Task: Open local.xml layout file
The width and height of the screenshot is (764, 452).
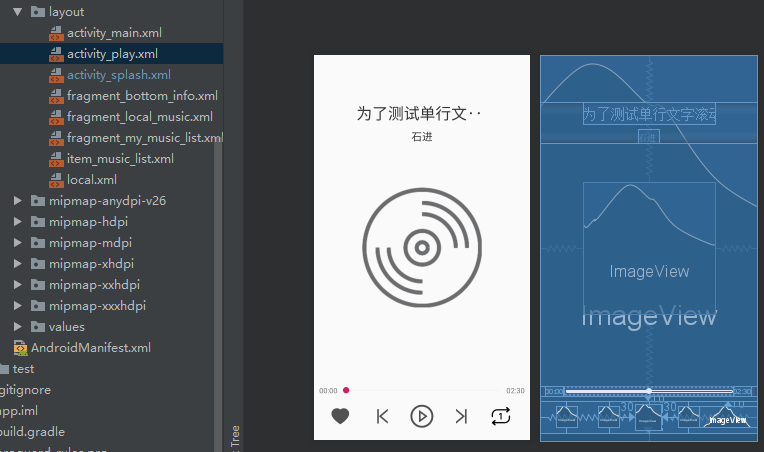Action: (92, 179)
